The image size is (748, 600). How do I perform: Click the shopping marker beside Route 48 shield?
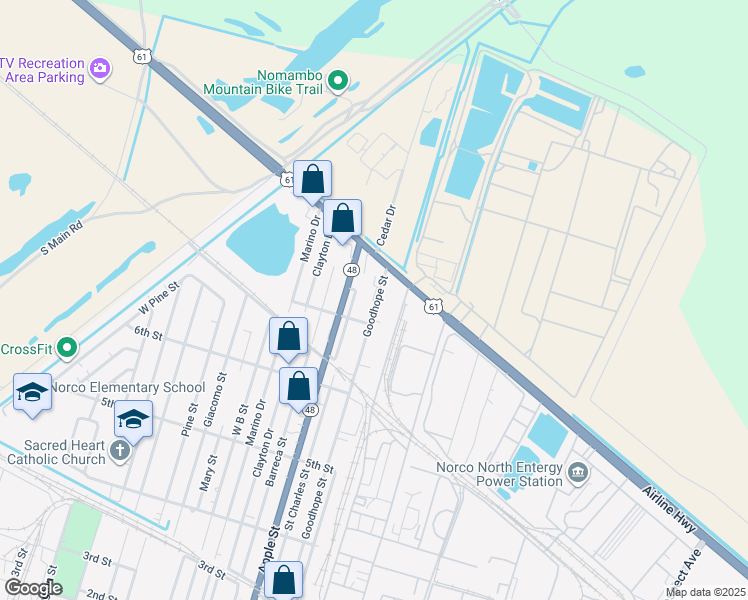point(299,387)
